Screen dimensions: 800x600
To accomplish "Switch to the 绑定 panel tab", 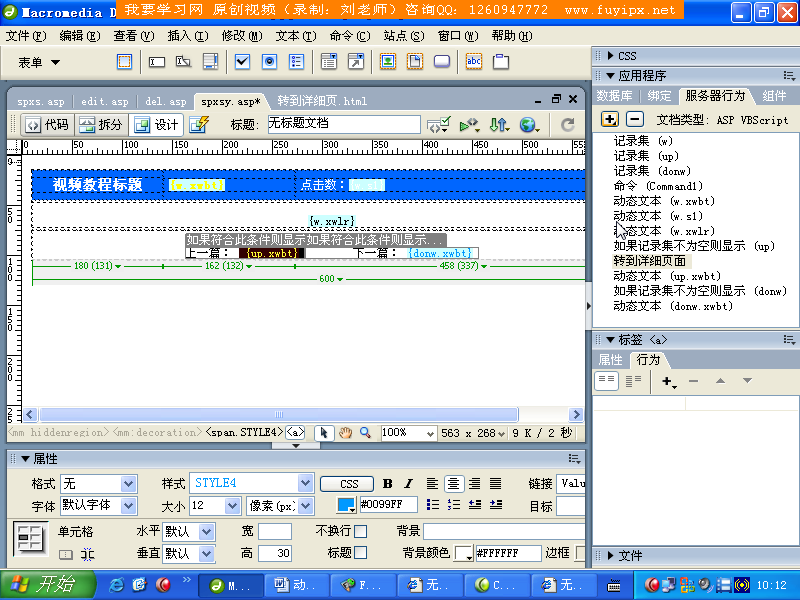I will tap(659, 96).
